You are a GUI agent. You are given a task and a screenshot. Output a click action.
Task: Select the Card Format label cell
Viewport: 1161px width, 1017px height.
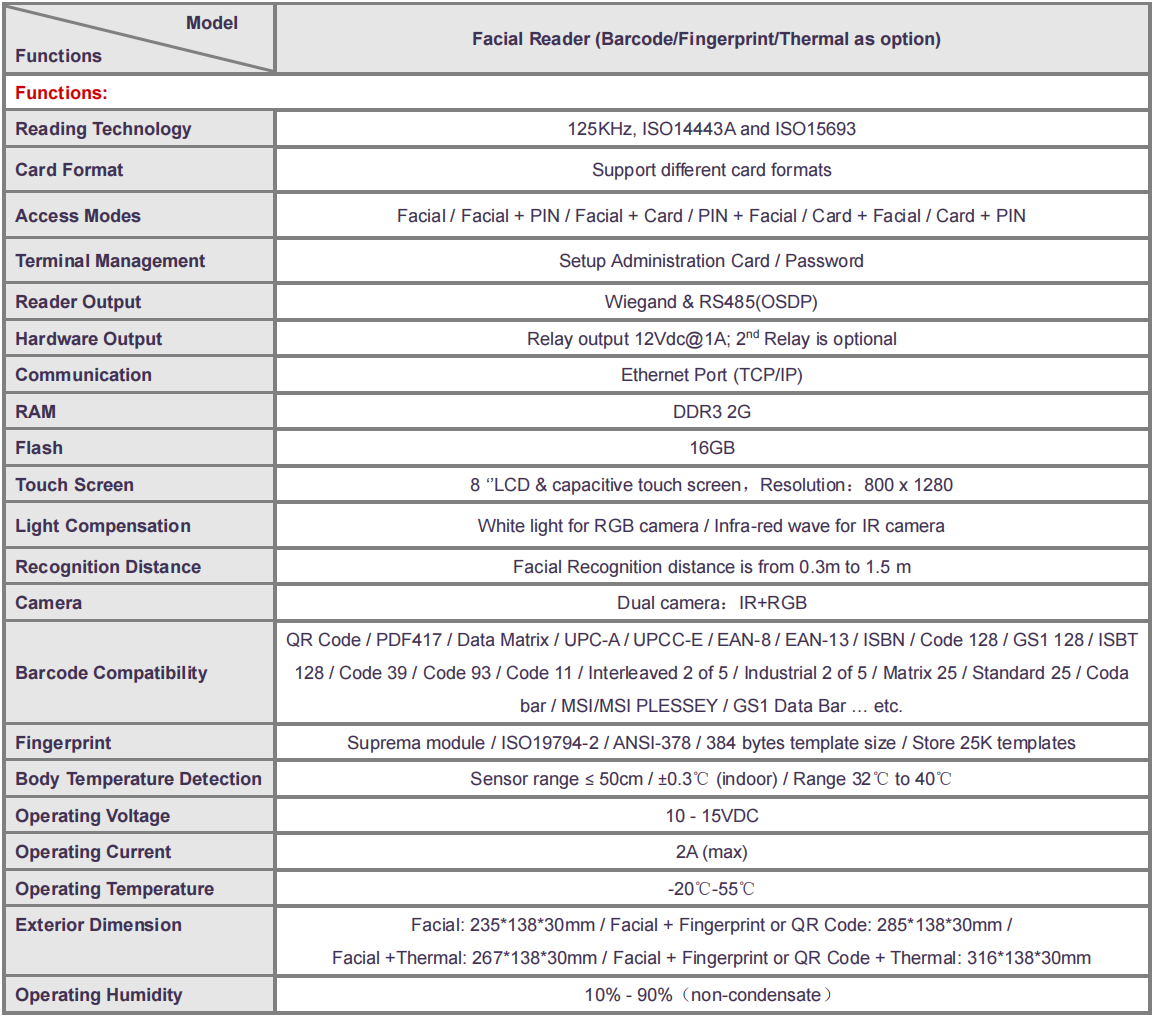click(70, 170)
